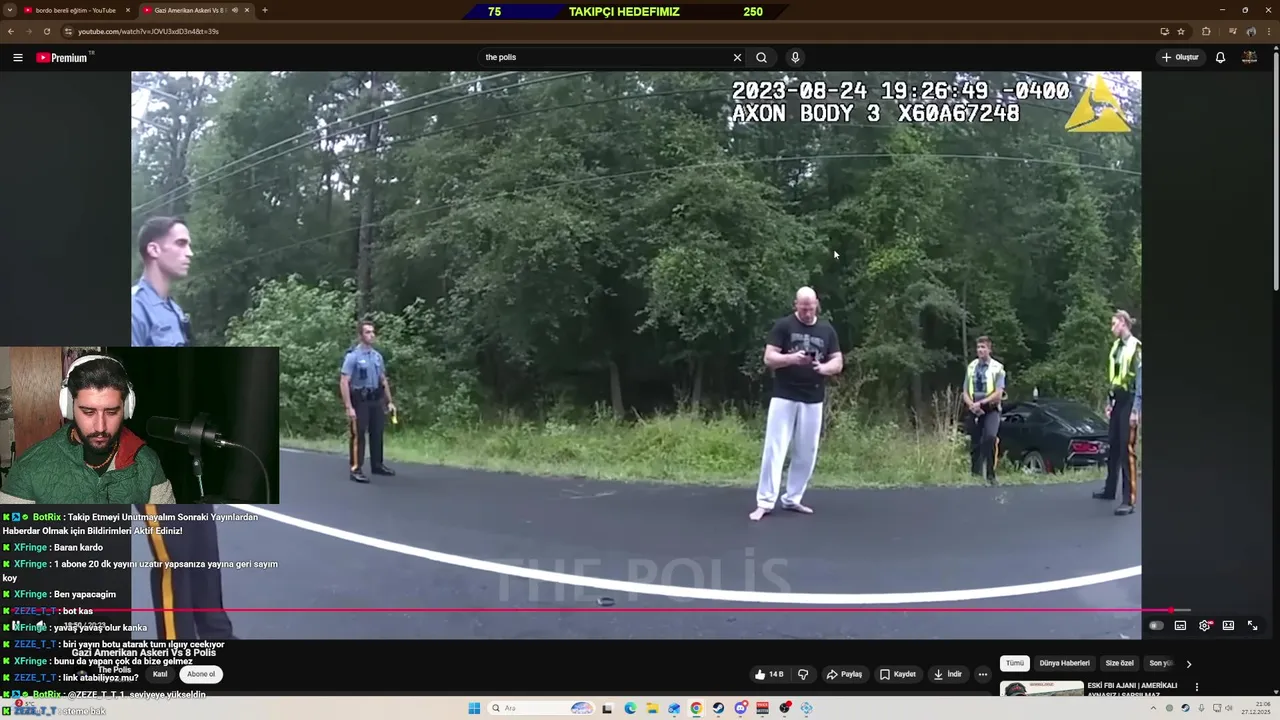
Task: Open a new browser tab
Action: pos(264,10)
